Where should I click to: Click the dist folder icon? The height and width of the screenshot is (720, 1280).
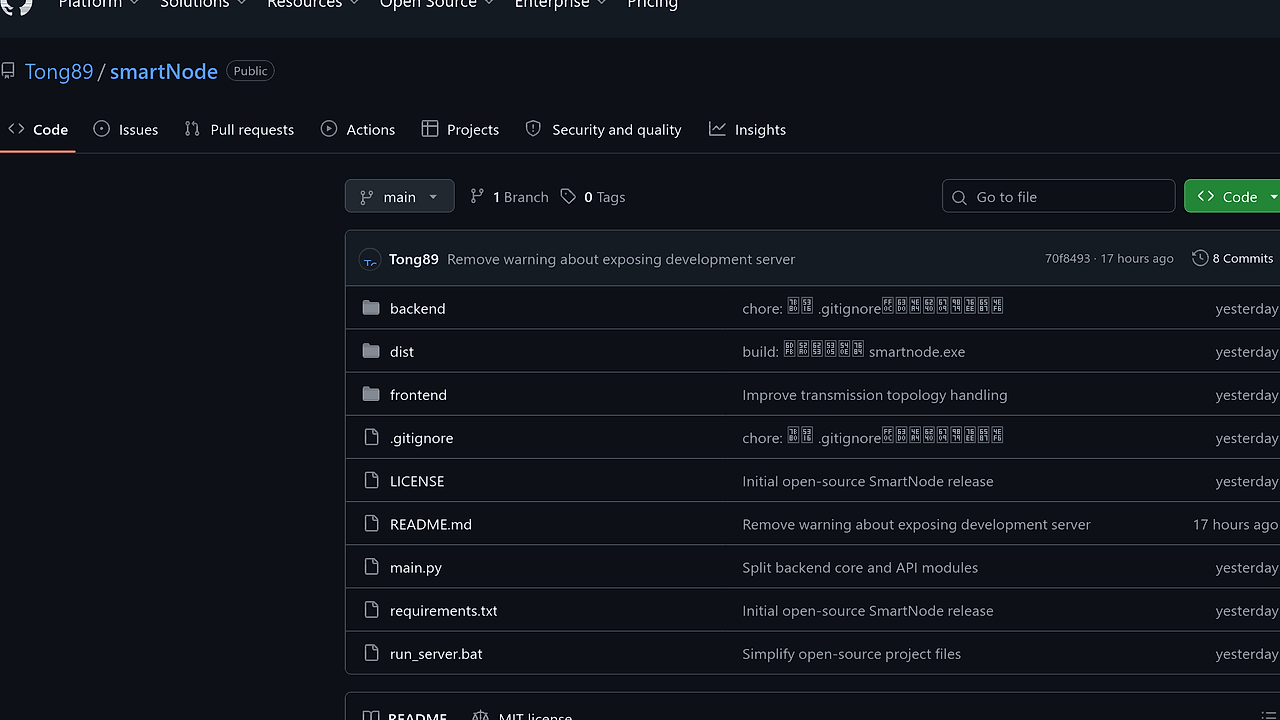[371, 351]
